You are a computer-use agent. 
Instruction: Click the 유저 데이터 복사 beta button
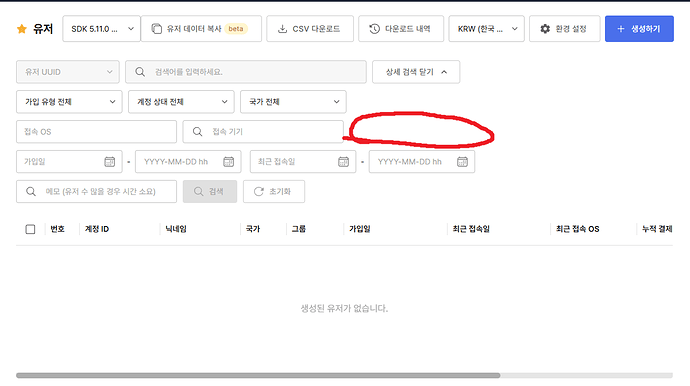pyautogui.click(x=201, y=29)
